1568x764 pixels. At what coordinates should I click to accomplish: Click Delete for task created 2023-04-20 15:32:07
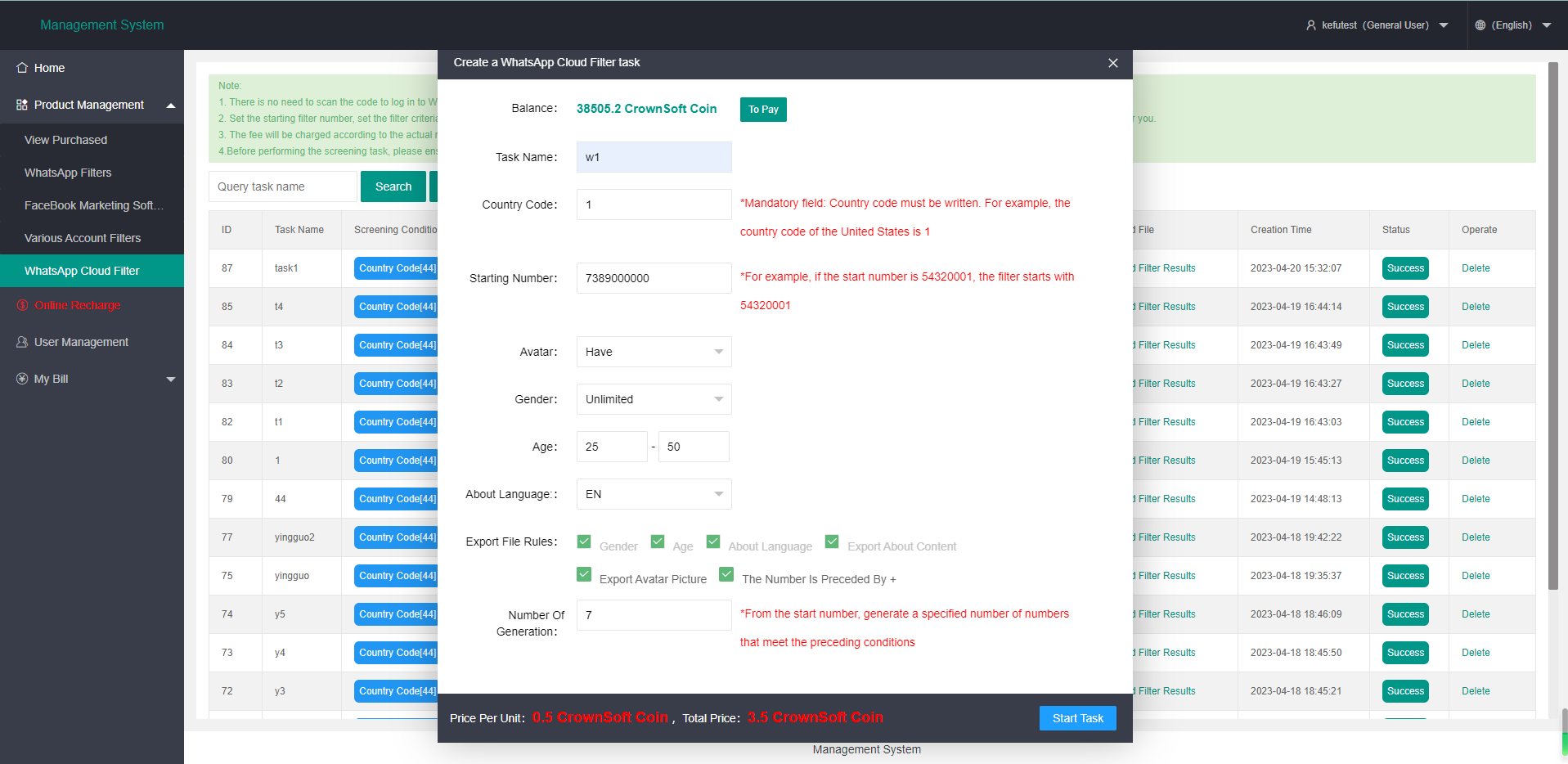1476,268
